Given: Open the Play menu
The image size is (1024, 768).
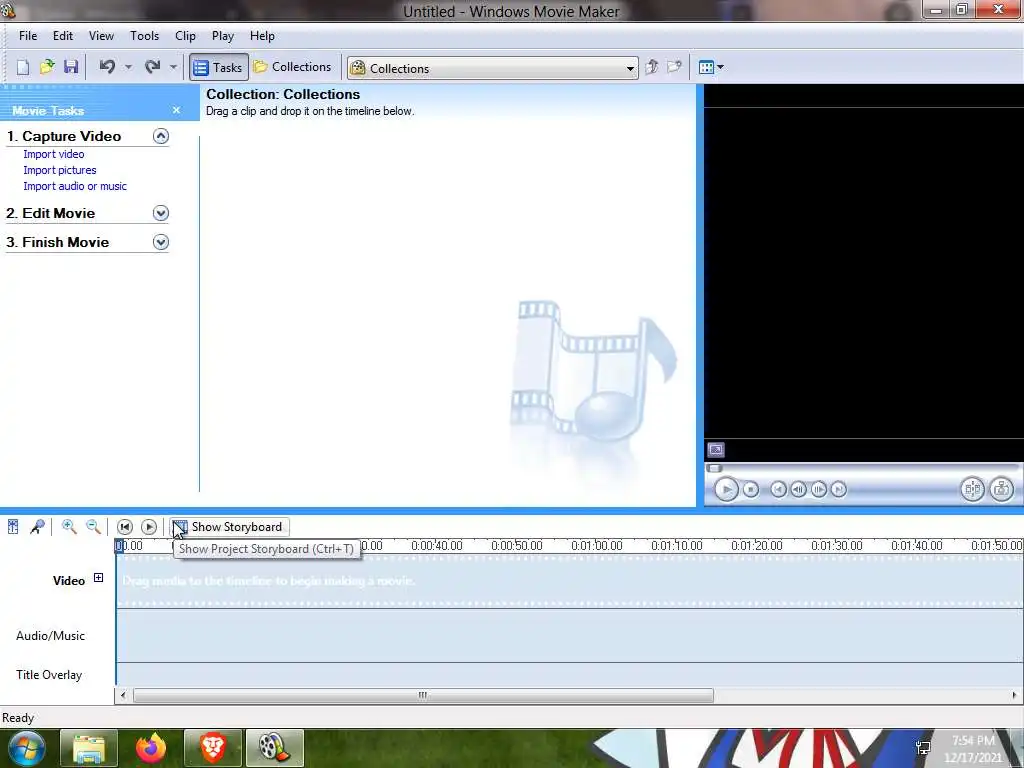Looking at the screenshot, I should point(223,36).
